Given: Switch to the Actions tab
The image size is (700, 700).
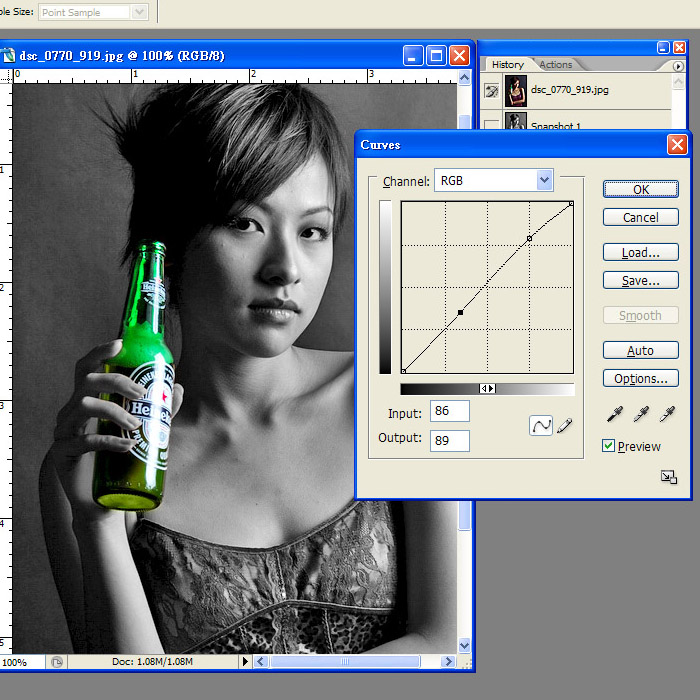Looking at the screenshot, I should pyautogui.click(x=556, y=65).
